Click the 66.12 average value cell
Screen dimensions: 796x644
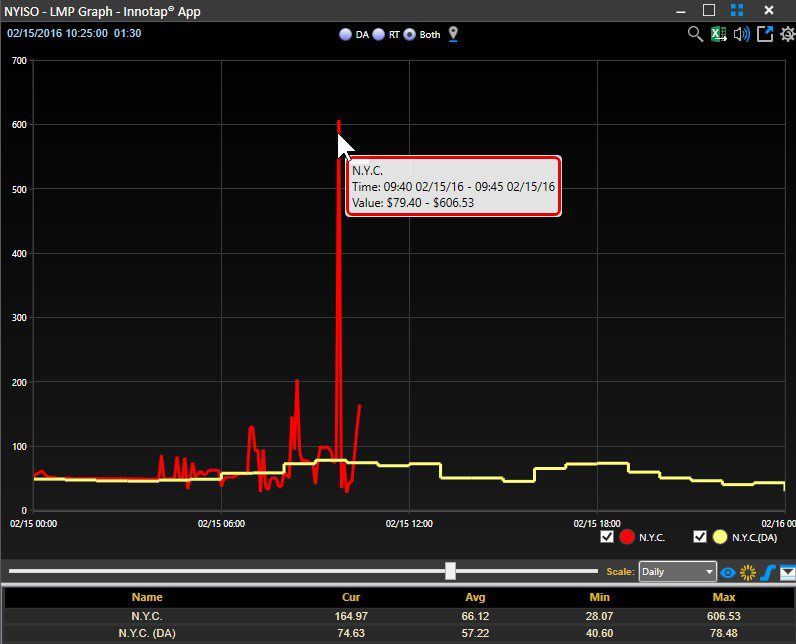tap(475, 616)
